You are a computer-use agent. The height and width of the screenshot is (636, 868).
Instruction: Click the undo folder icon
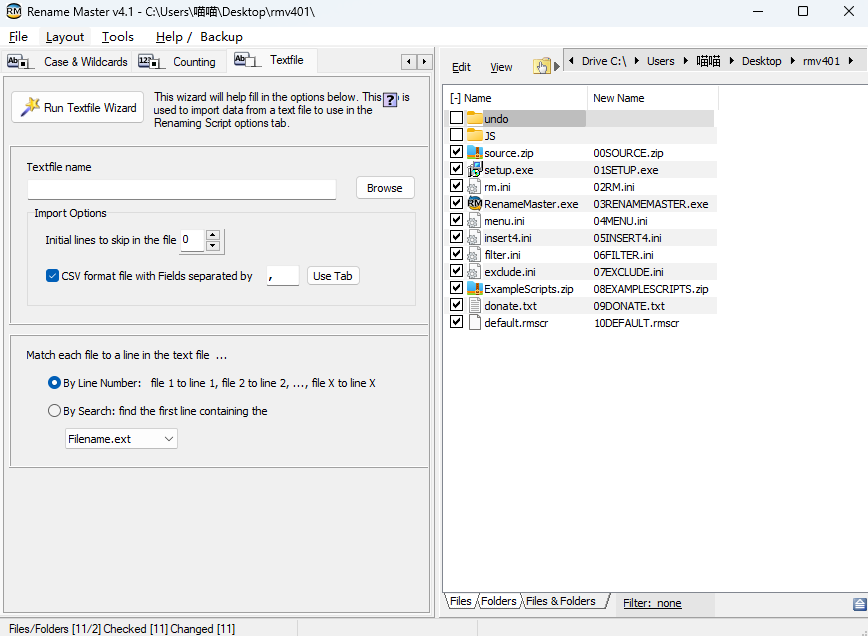pyautogui.click(x=475, y=119)
